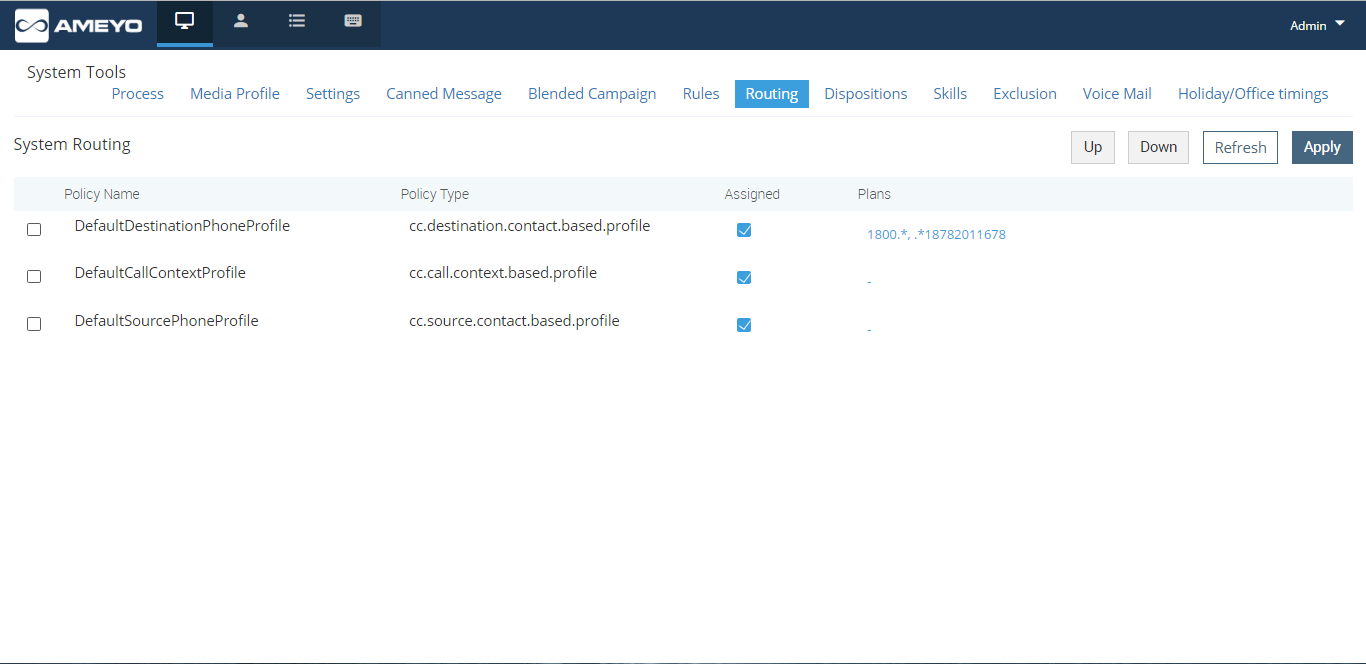The width and height of the screenshot is (1366, 664).
Task: Switch to the Voice Mail tab
Action: pyautogui.click(x=1116, y=93)
